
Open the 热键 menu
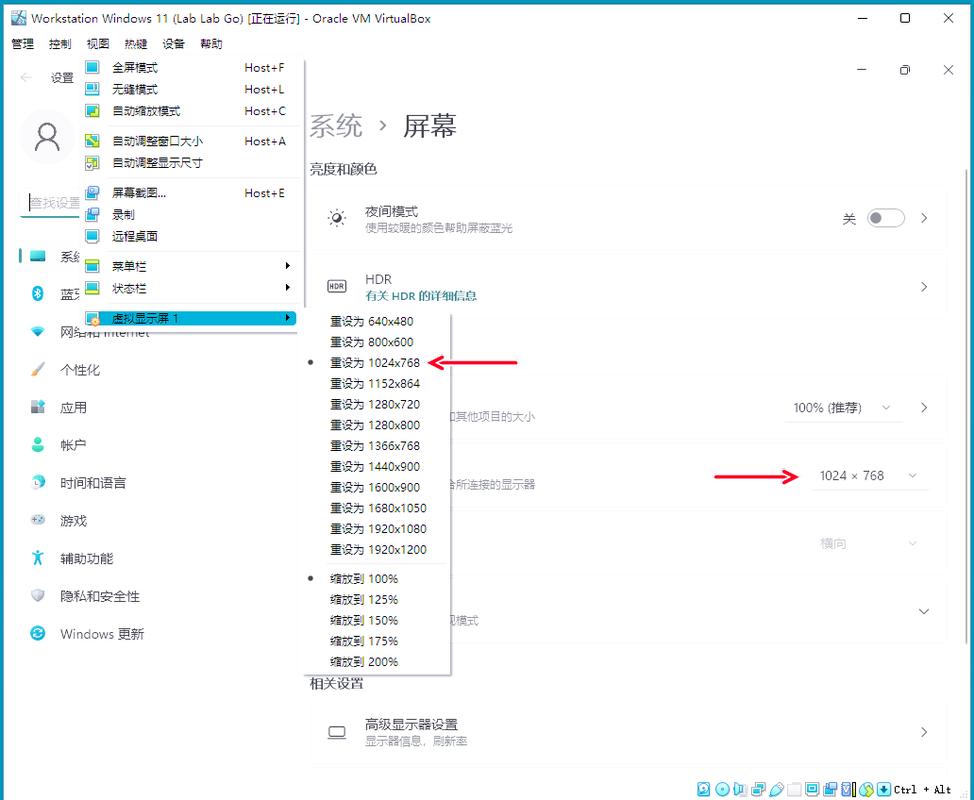pos(135,43)
